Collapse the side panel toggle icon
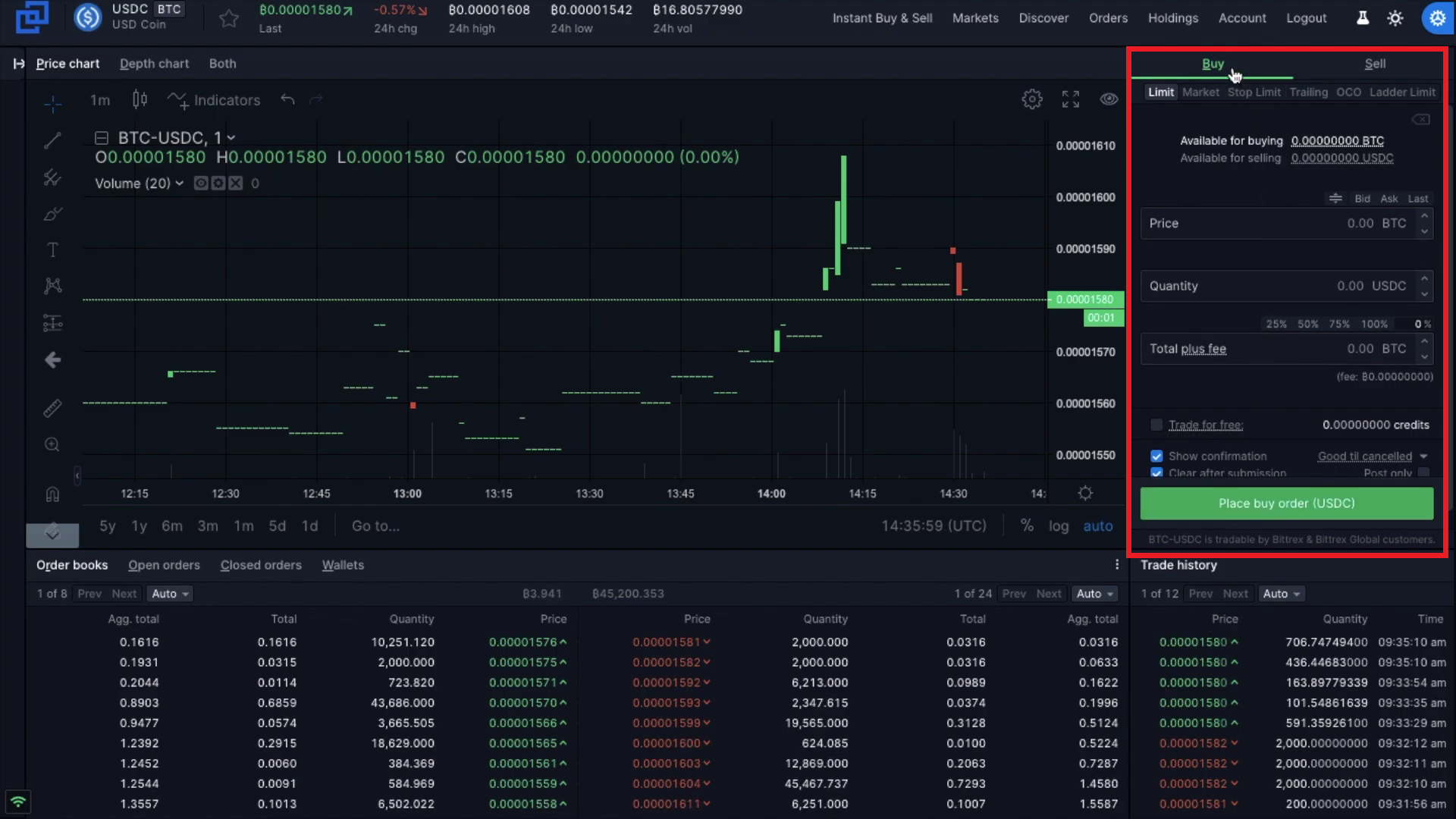Screen dimensions: 1456x819 pos(18,64)
